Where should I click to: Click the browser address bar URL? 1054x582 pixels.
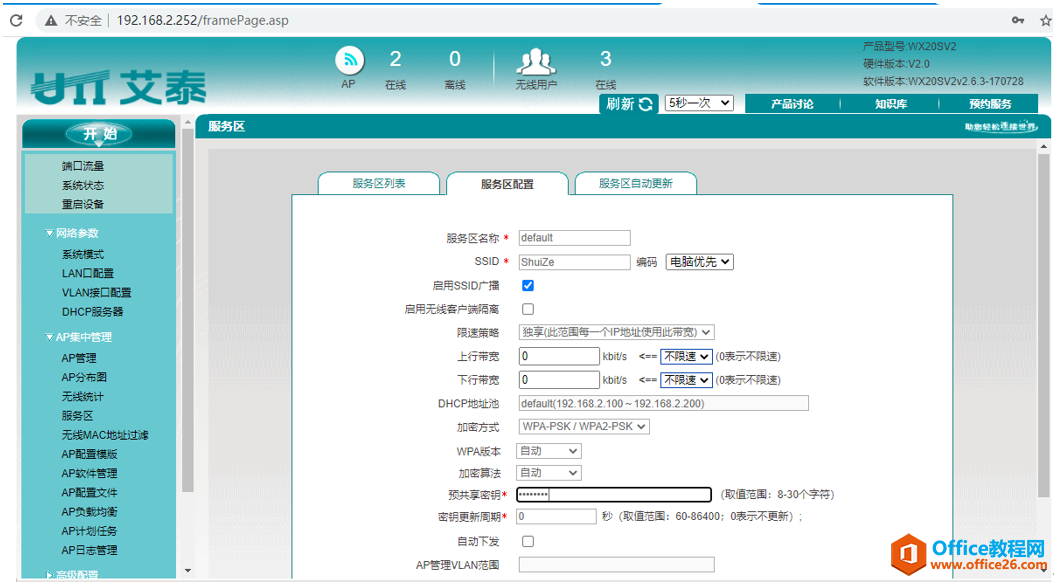coord(202,21)
